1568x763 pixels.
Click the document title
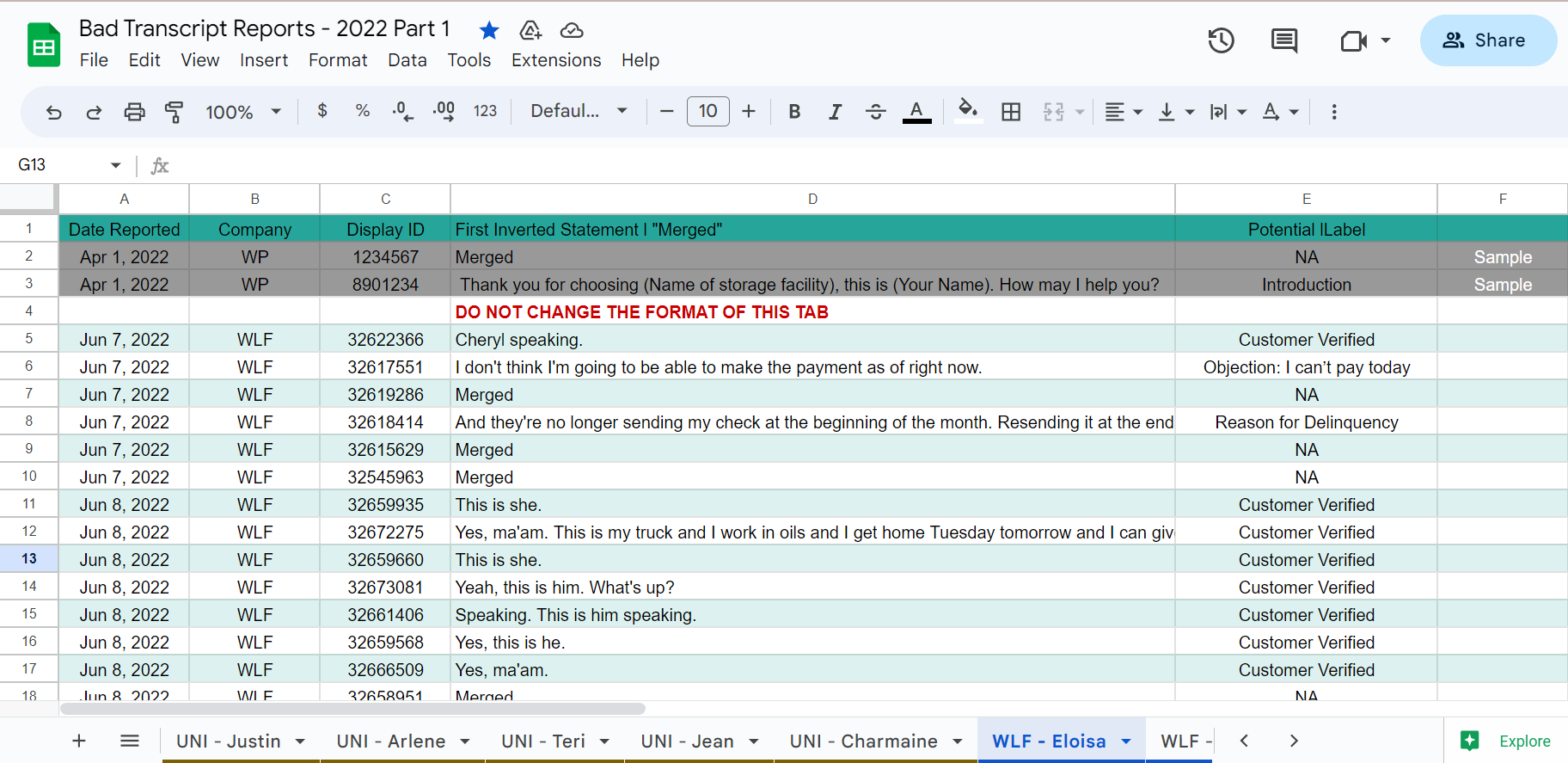point(265,28)
